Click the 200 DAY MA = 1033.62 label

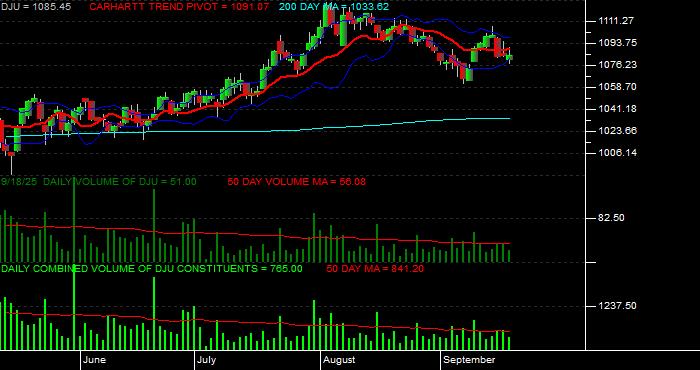[x=334, y=7]
